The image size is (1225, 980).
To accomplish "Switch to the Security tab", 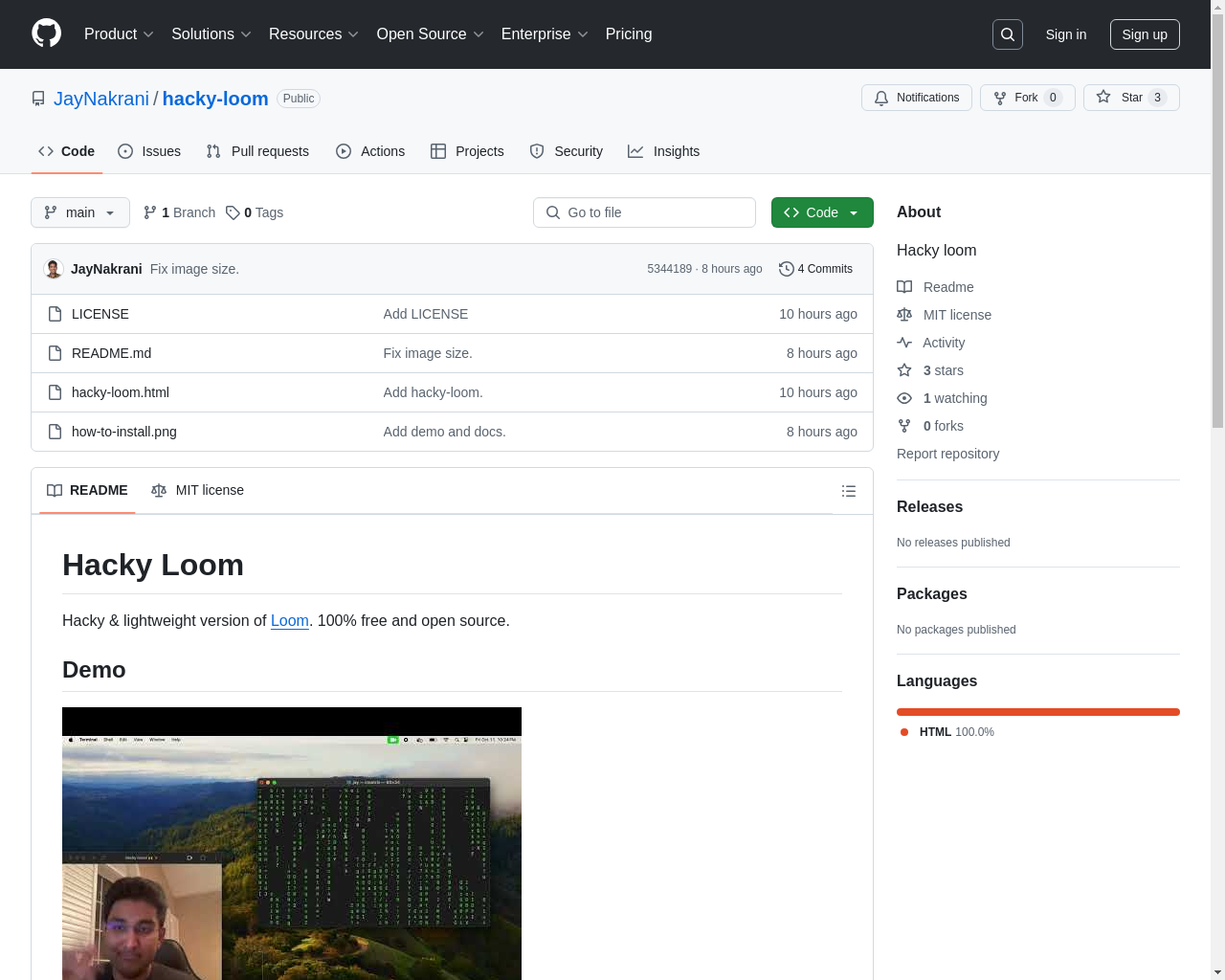I will pyautogui.click(x=567, y=151).
